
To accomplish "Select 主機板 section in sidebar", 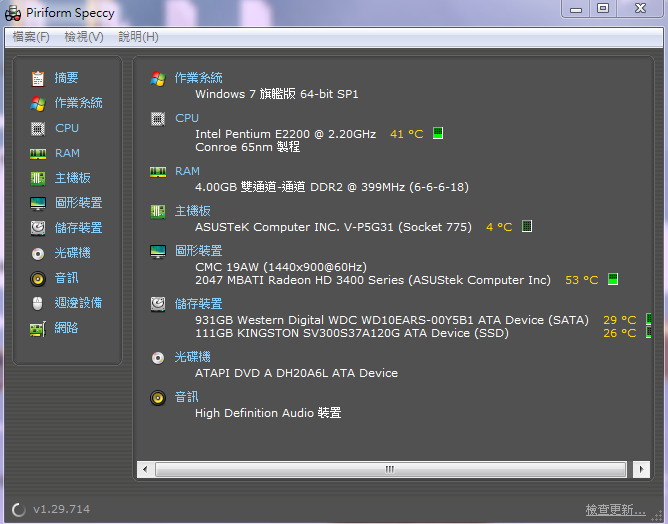I will pos(72,178).
